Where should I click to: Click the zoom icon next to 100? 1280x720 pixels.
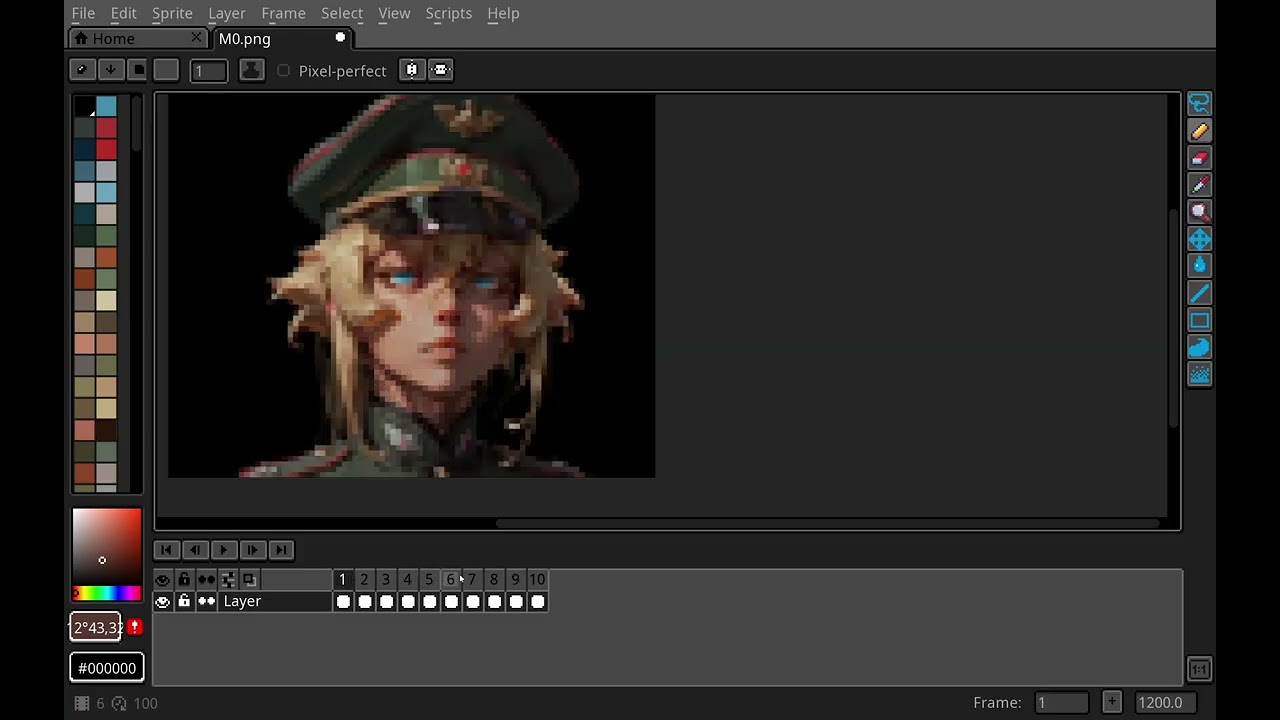[x=119, y=703]
